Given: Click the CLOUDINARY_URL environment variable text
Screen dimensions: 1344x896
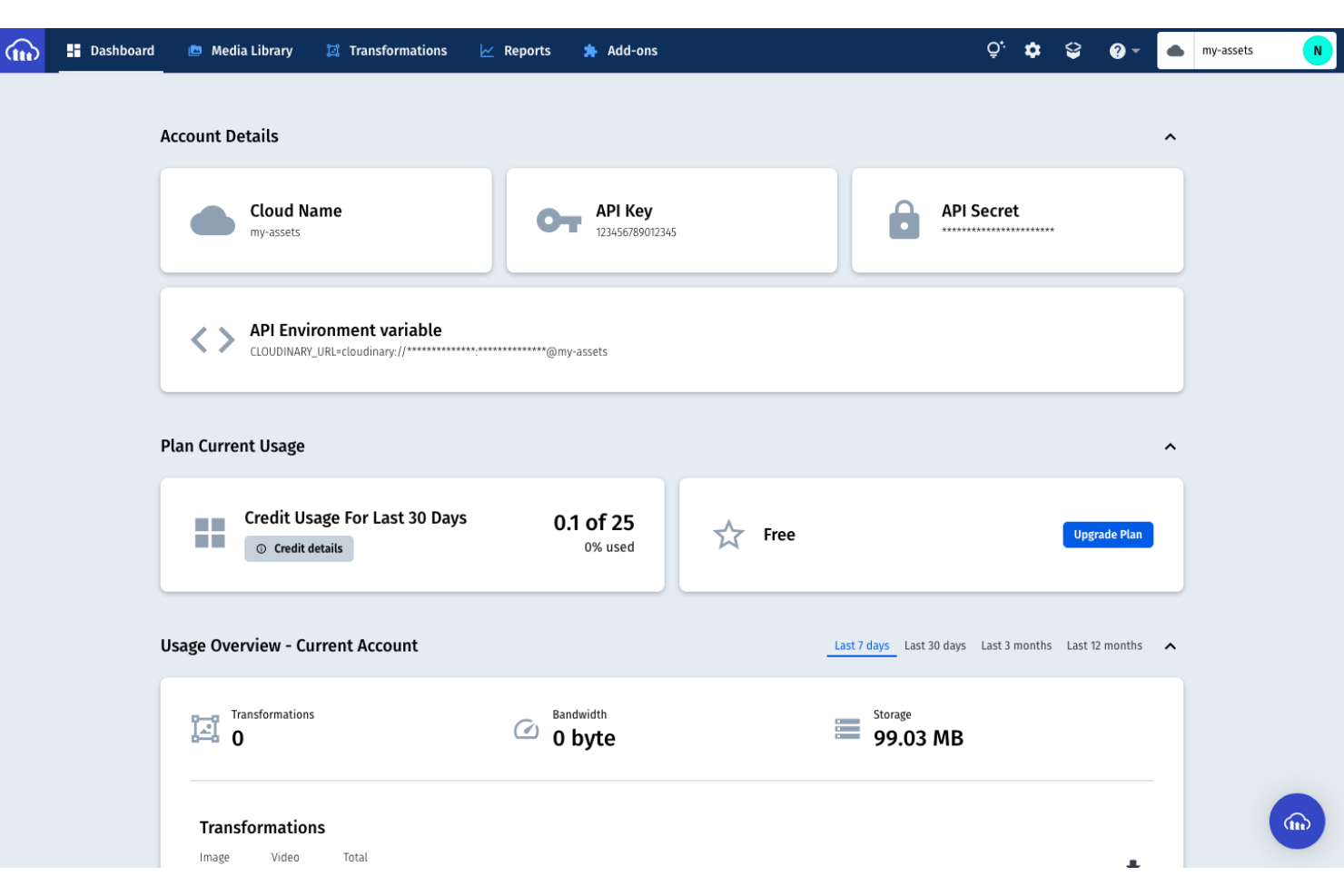Looking at the screenshot, I should click(429, 352).
